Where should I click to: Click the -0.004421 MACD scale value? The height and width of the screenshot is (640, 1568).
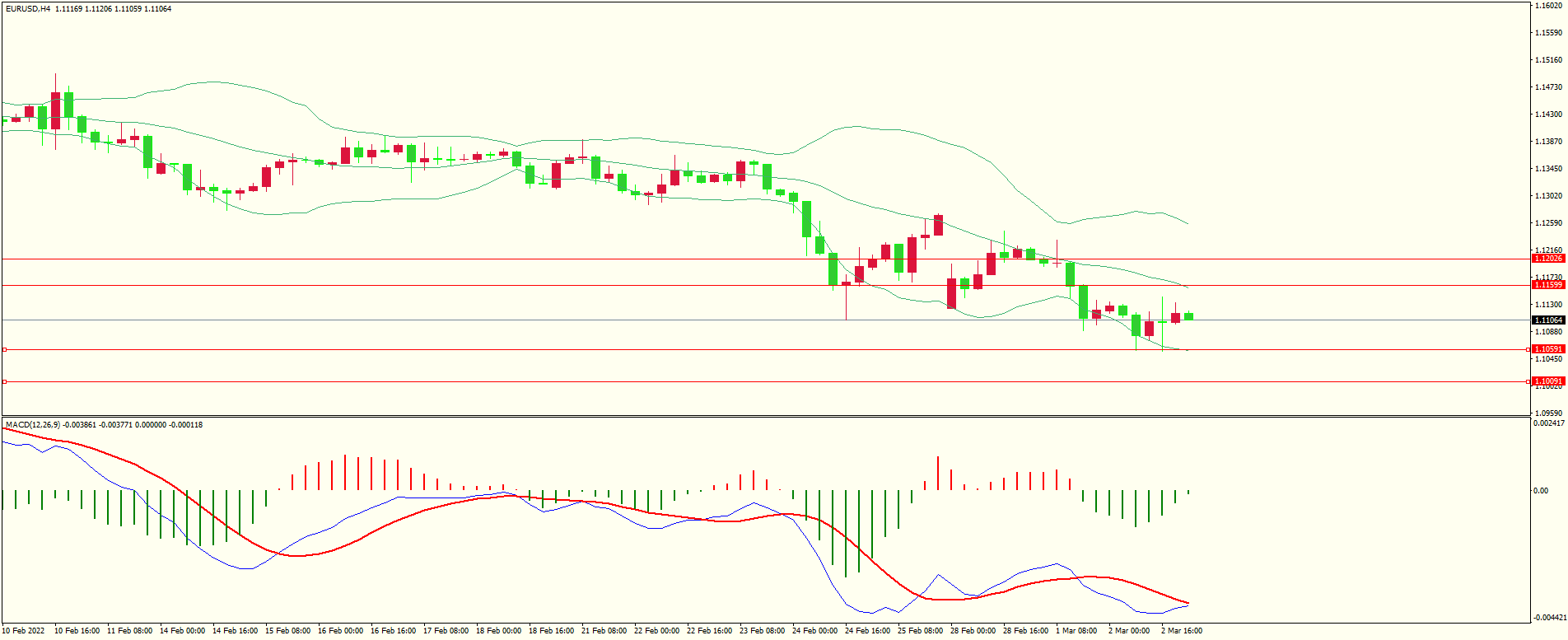(1549, 617)
